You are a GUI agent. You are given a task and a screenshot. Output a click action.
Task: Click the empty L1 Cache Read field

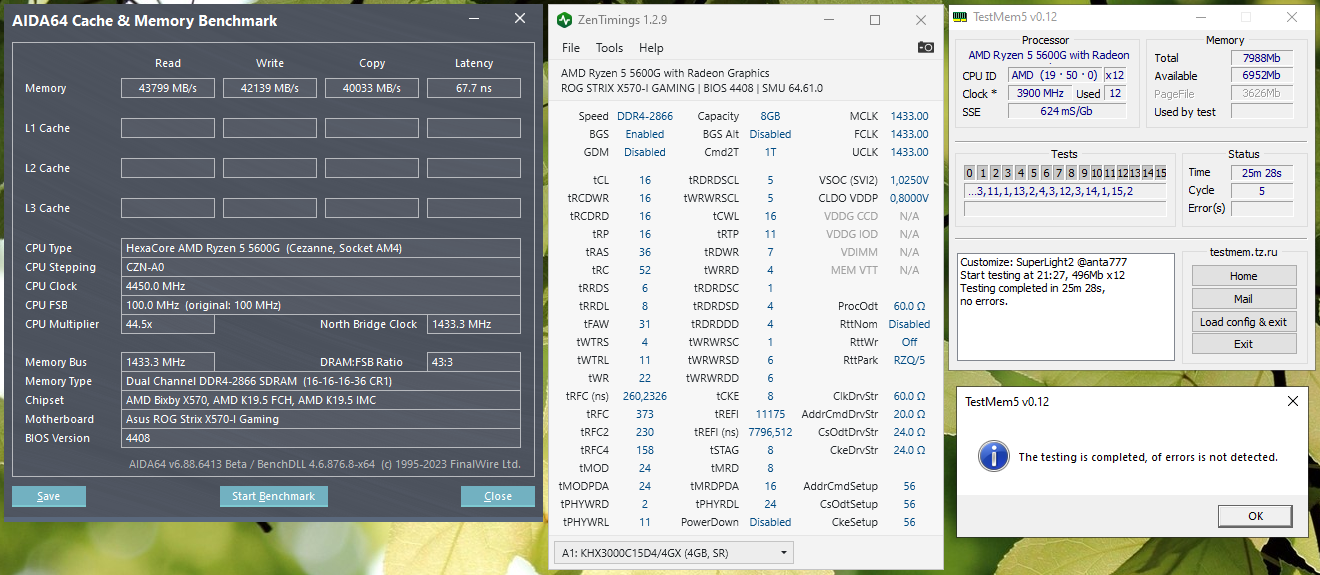click(x=168, y=128)
